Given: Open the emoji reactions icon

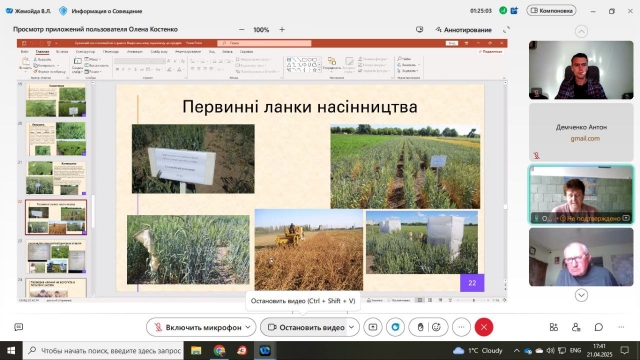Looking at the screenshot, I should point(436,327).
